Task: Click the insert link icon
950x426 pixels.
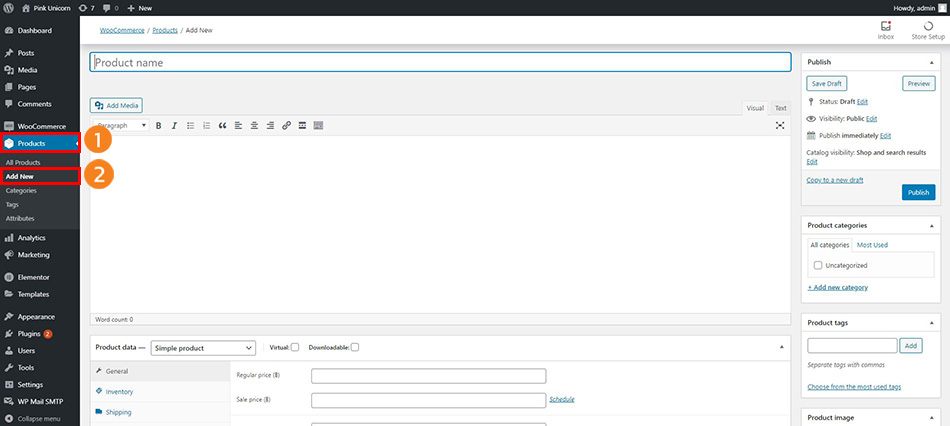Action: 286,126
